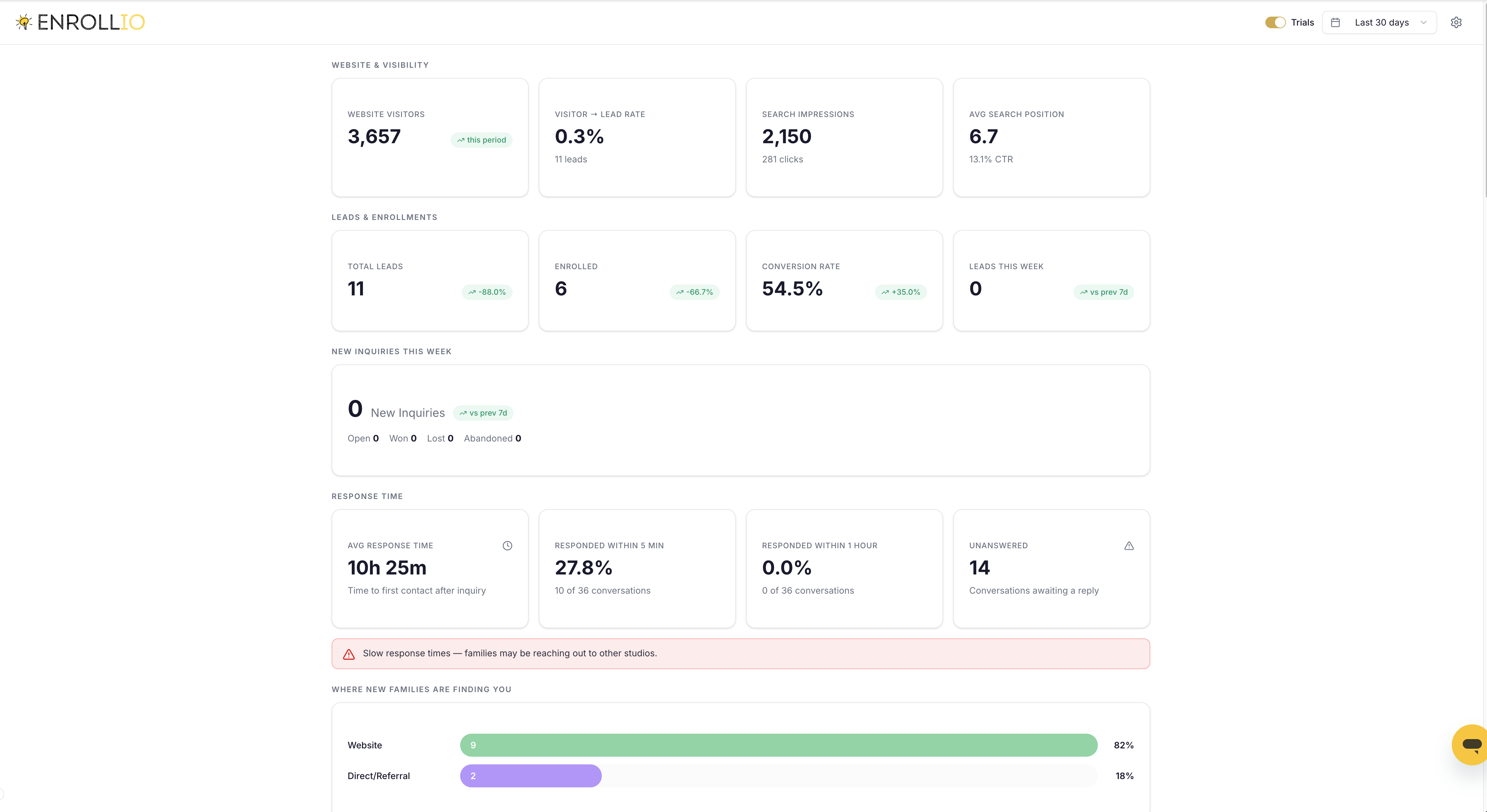Click the purple Direct/Referral source bar
1487x812 pixels.
coord(531,776)
